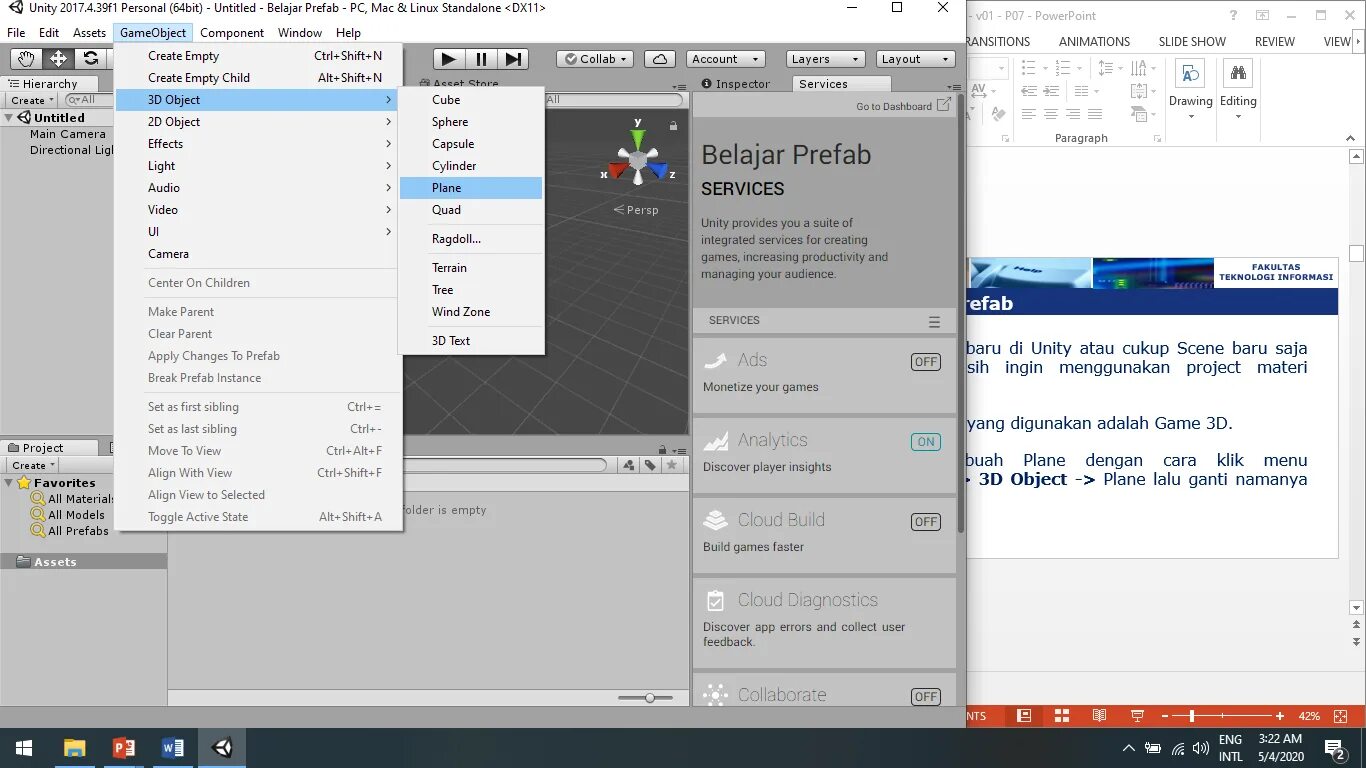Select the Move tool in Unity toolbar
The height and width of the screenshot is (768, 1366).
(x=58, y=59)
